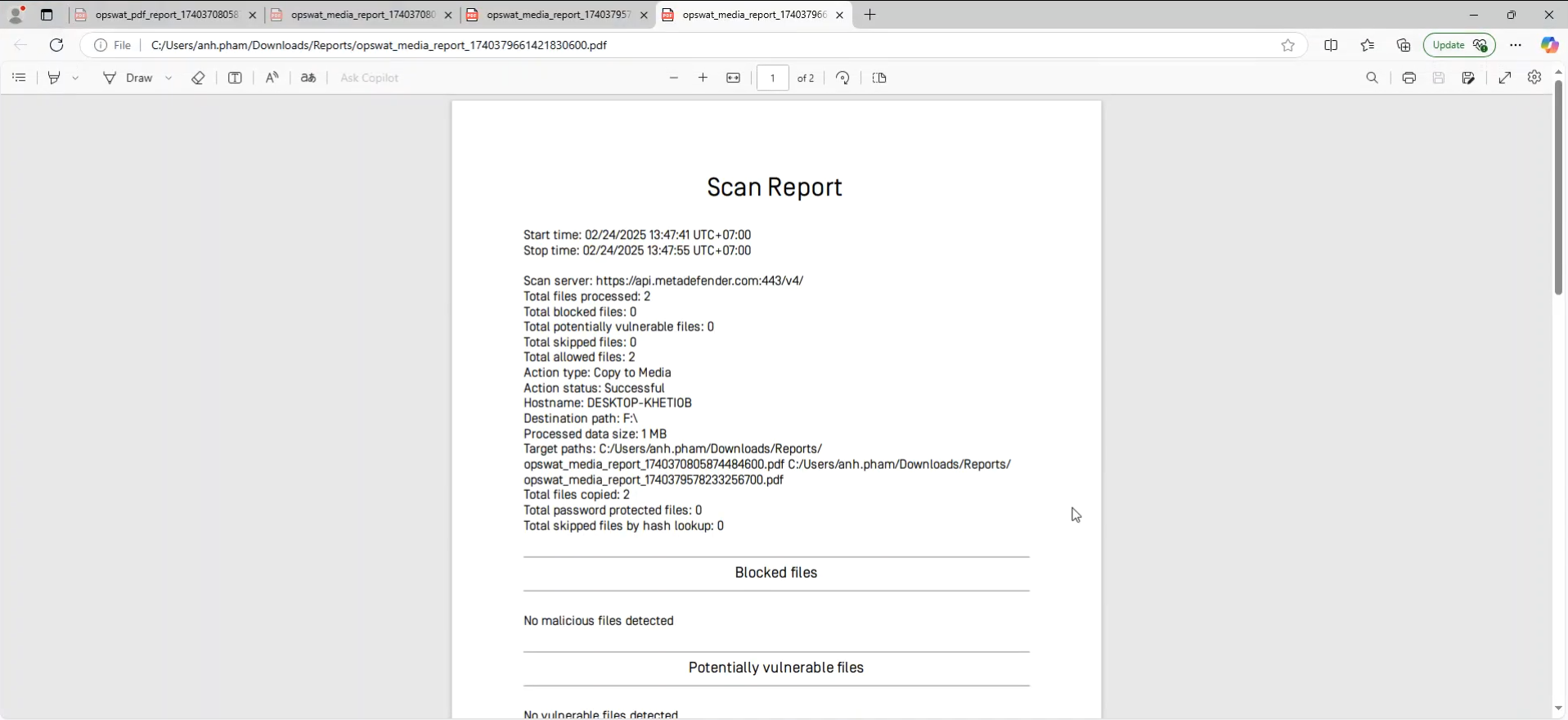Open Collections panel
The height and width of the screenshot is (720, 1568).
click(x=1404, y=45)
